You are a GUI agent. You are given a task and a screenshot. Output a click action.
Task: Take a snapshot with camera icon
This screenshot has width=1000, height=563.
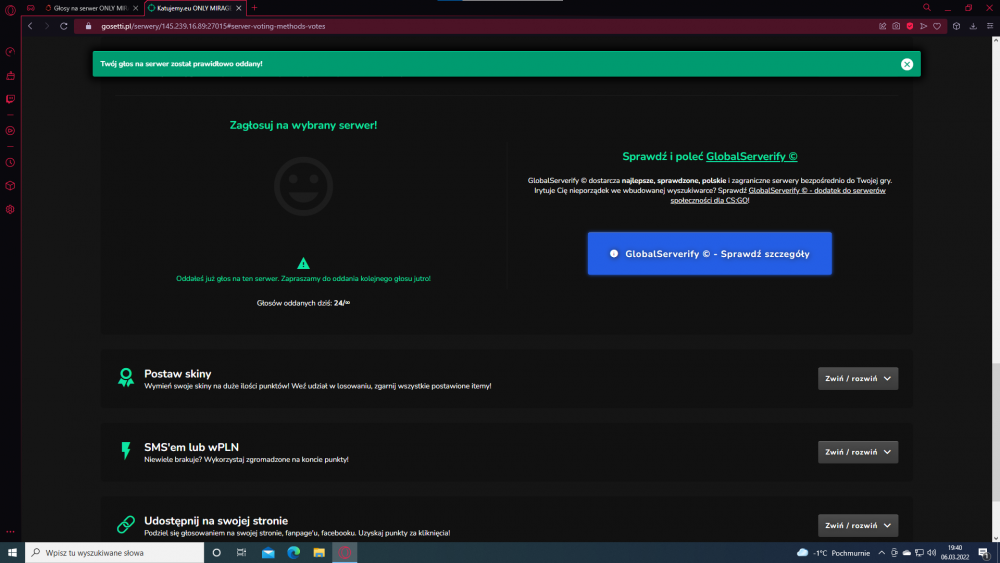(x=896, y=26)
